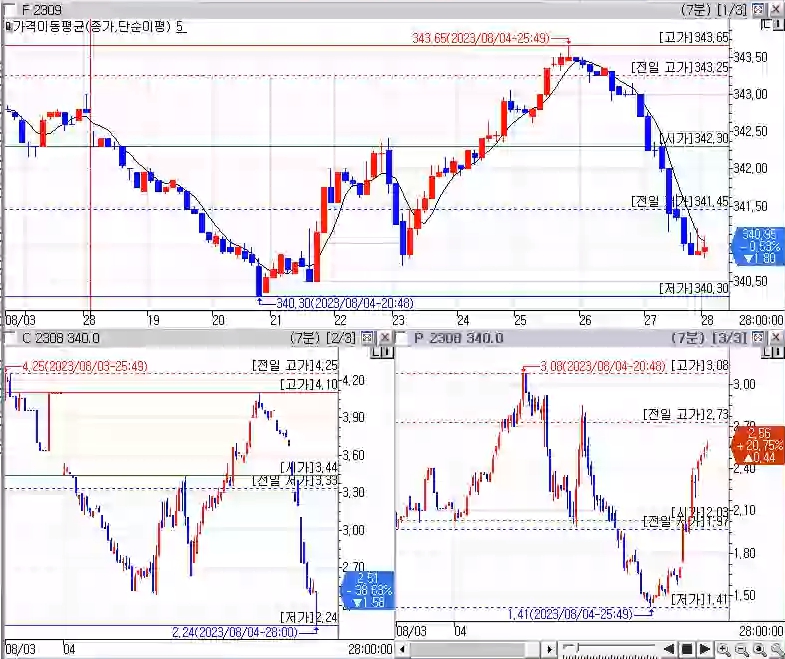Image resolution: width=785 pixels, height=659 pixels.
Task: Click the [전일 고가]4.25 label in call chart
Action: (295, 366)
